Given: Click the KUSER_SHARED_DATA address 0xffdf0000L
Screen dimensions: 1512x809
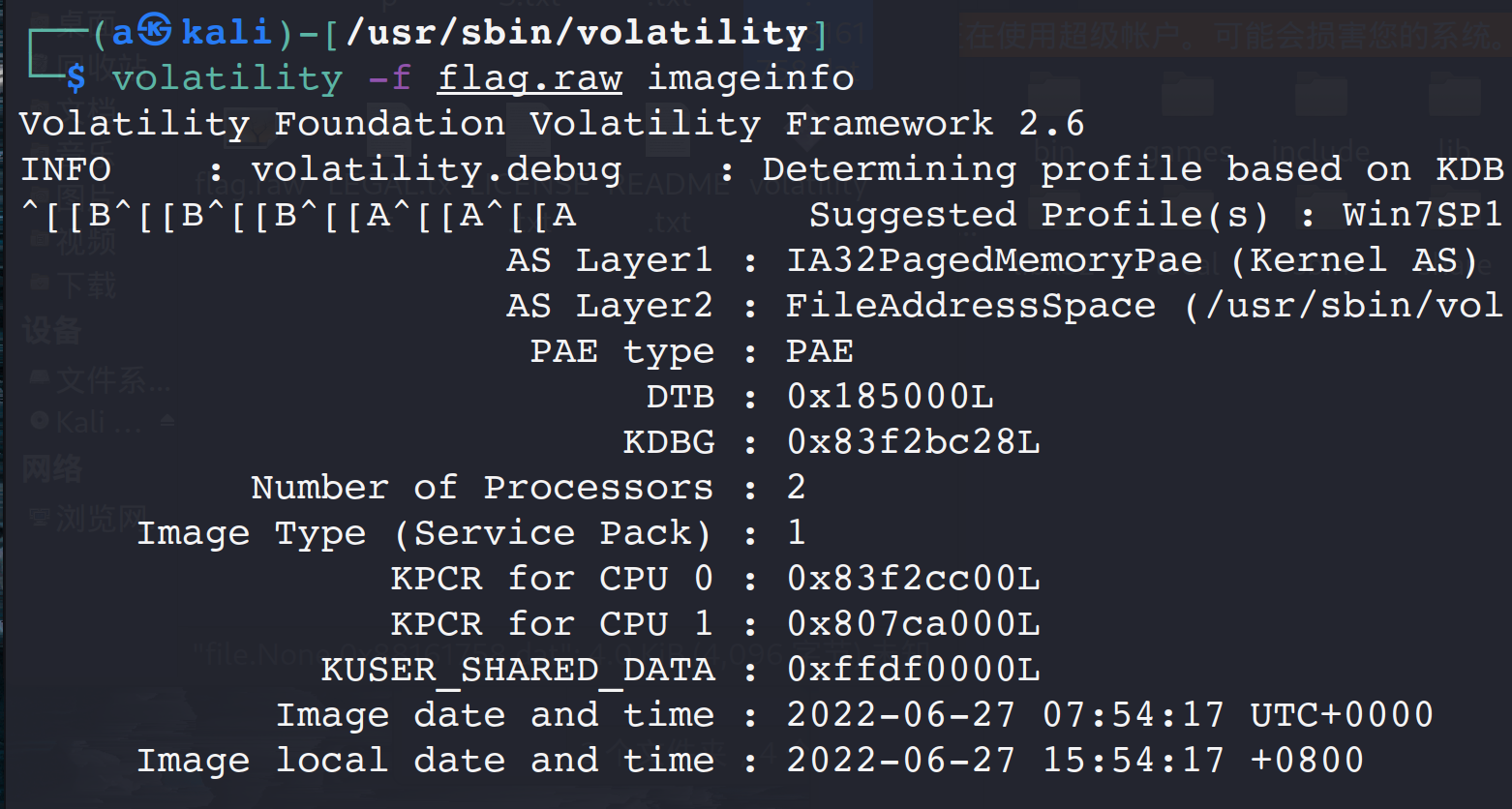Looking at the screenshot, I should pos(913,670).
